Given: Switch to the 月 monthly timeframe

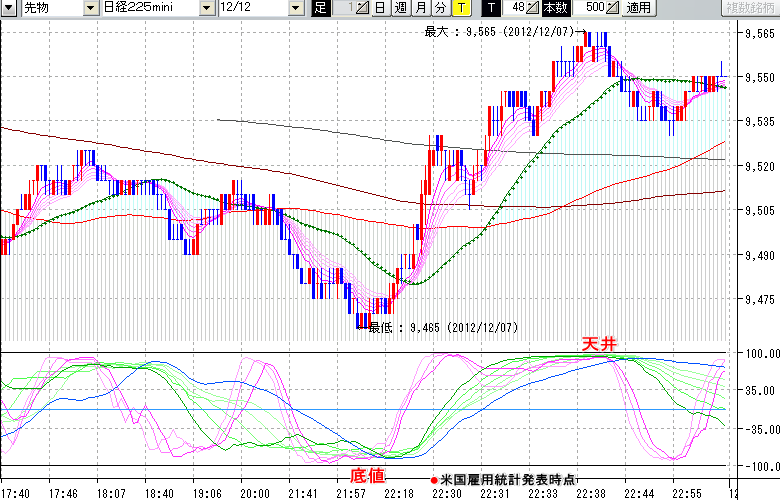Looking at the screenshot, I should coord(420,8).
